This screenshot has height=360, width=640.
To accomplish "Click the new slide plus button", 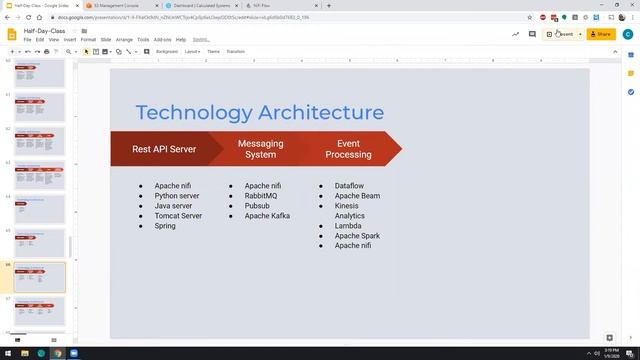I will 12,52.
